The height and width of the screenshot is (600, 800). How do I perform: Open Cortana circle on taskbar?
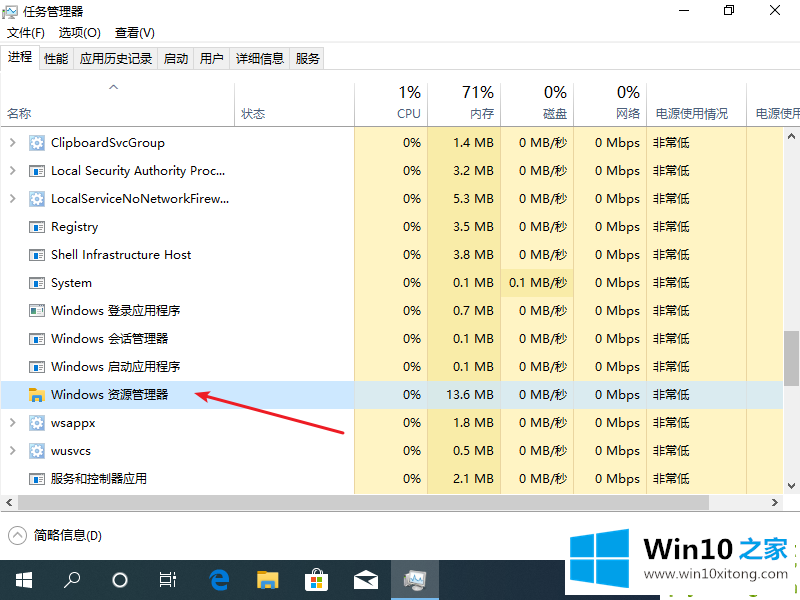pos(119,580)
